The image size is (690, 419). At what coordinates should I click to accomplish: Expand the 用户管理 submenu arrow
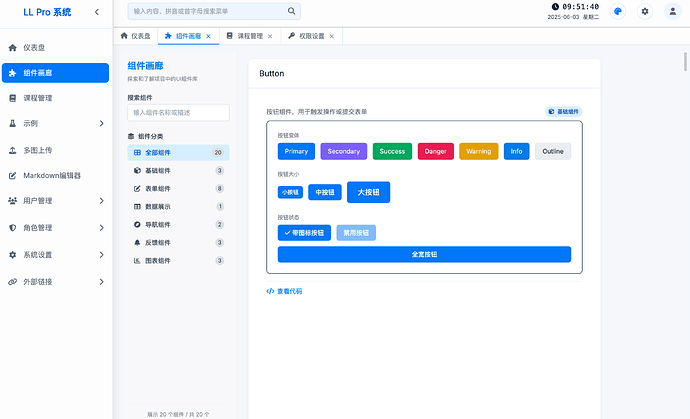click(102, 201)
